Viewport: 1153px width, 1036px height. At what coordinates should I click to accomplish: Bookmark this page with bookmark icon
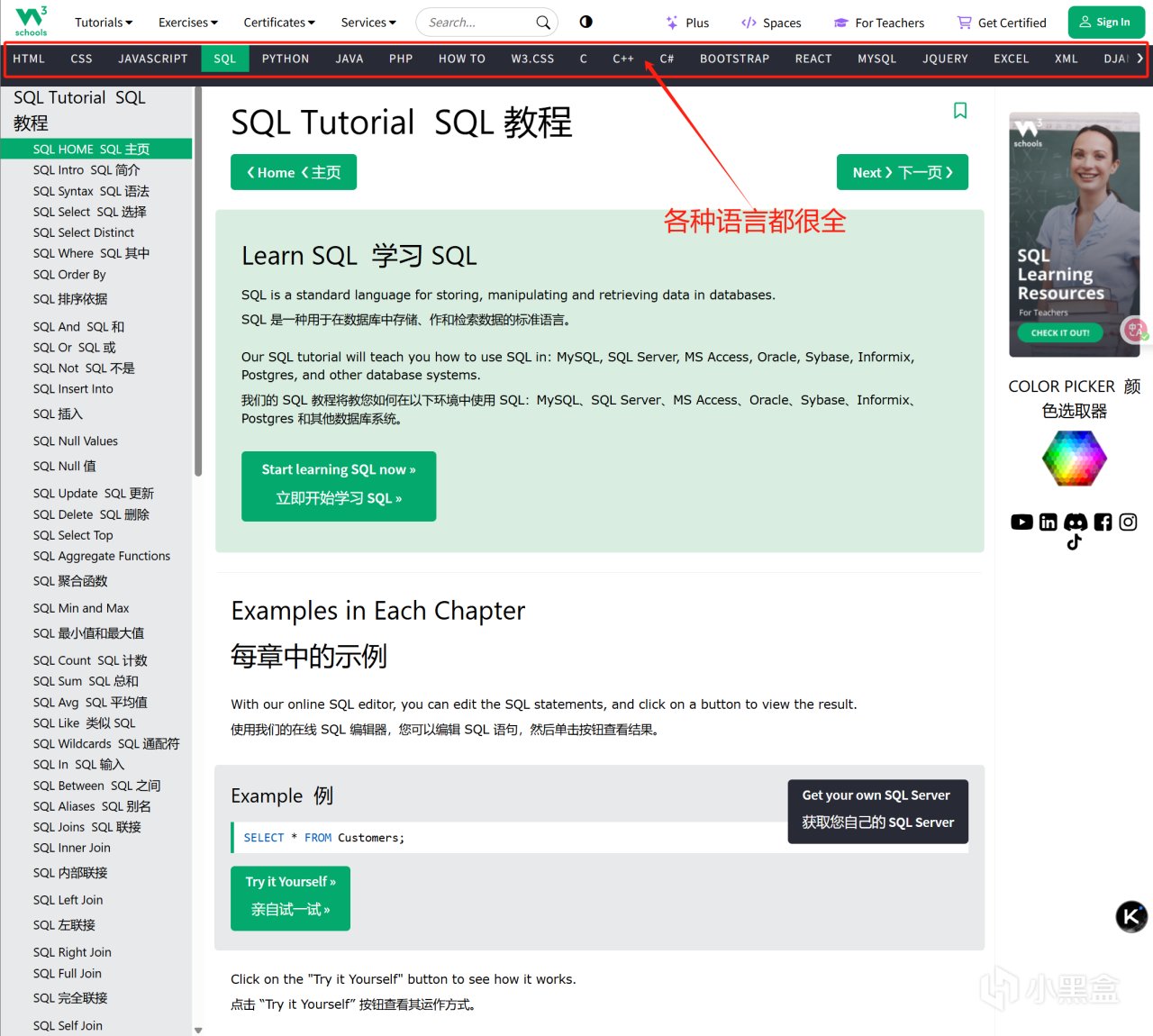pos(960,110)
